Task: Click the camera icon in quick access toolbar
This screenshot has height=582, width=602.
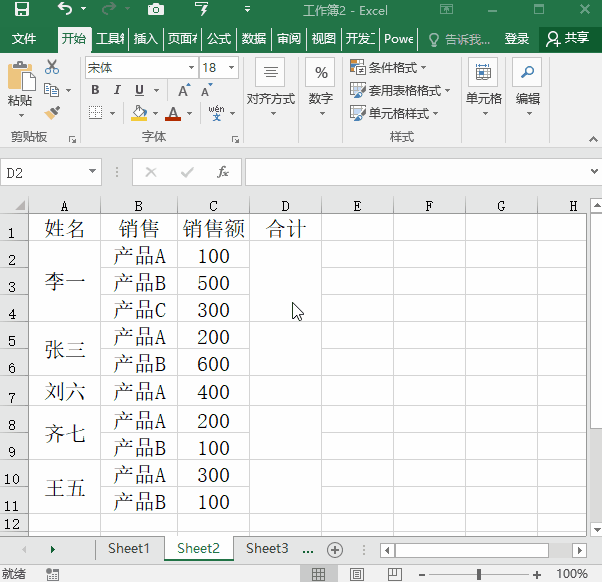Action: click(x=155, y=10)
